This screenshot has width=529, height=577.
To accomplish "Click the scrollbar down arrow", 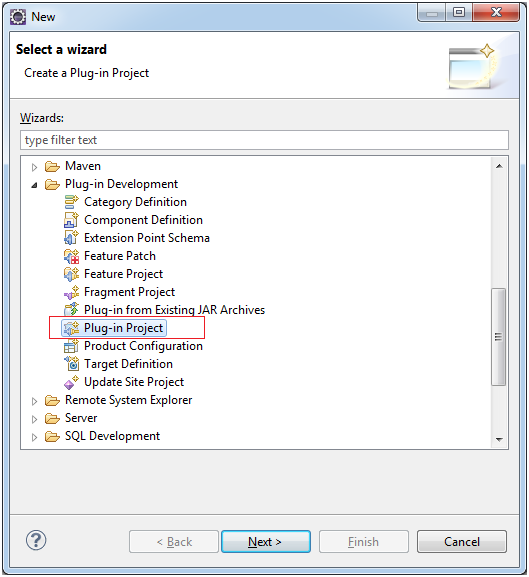I will (x=499, y=439).
